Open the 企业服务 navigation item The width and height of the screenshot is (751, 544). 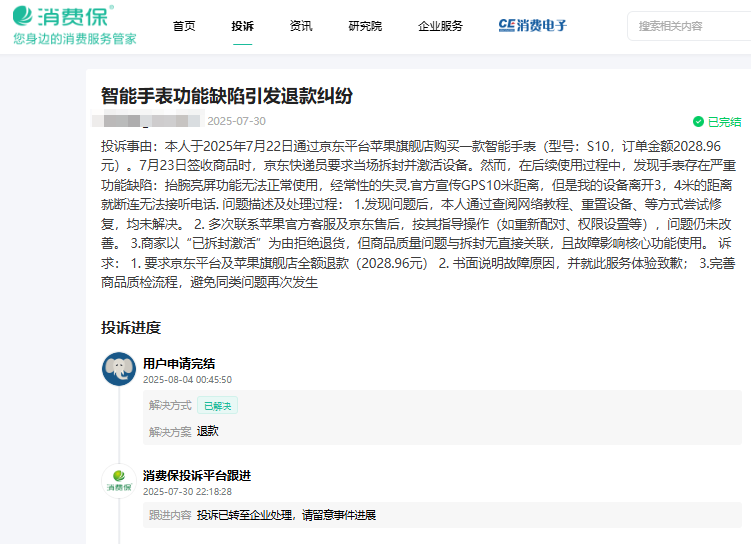coord(440,26)
